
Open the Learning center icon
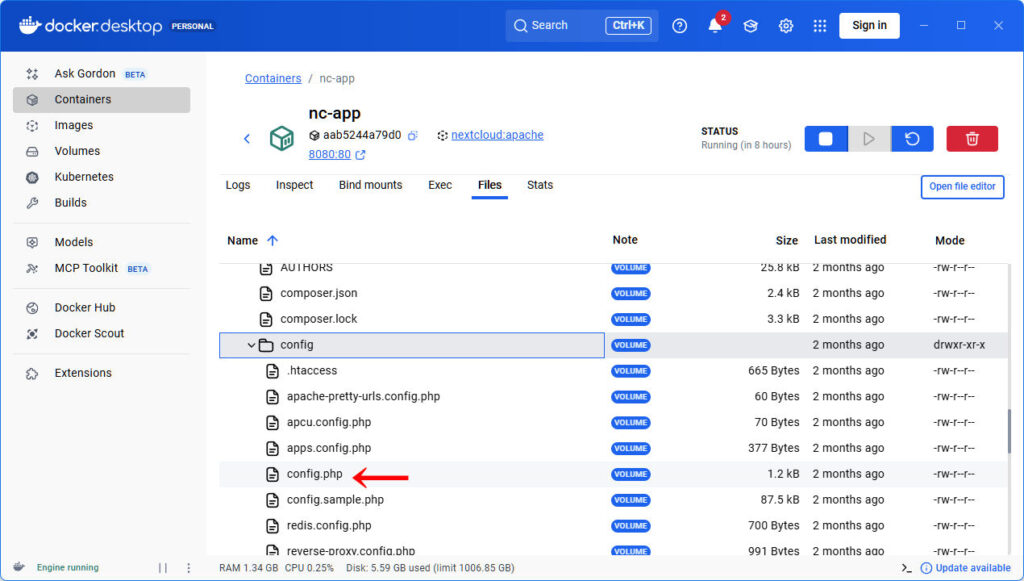coord(750,26)
